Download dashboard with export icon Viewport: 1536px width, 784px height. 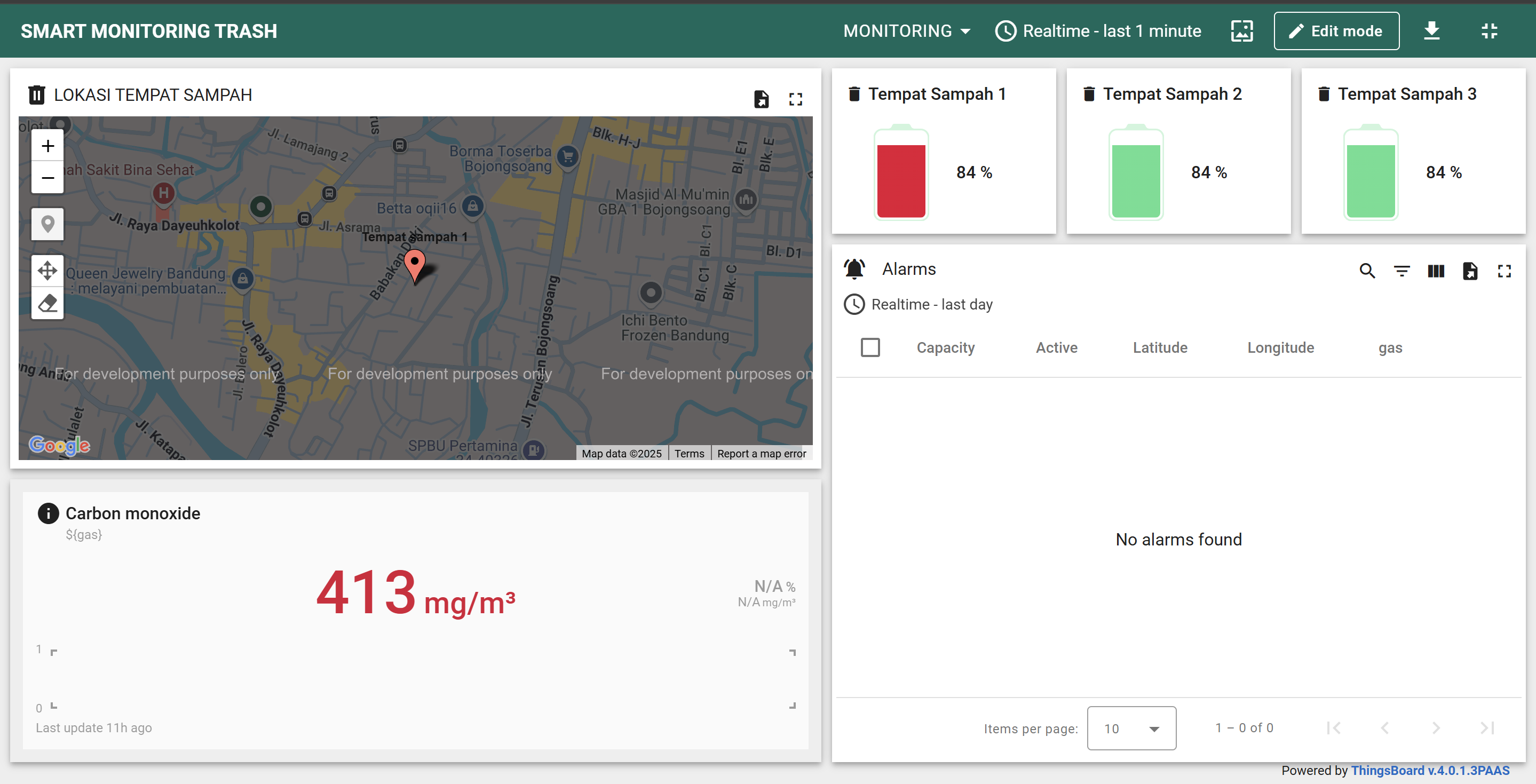point(1431,30)
